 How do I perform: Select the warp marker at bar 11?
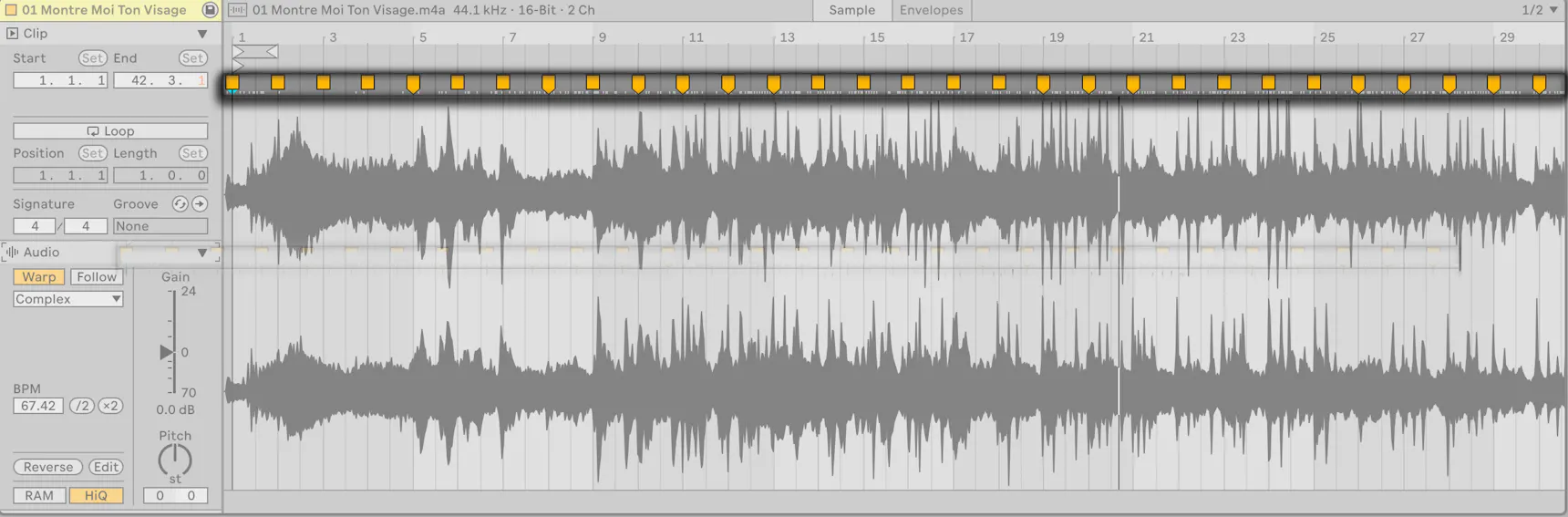pyautogui.click(x=683, y=84)
